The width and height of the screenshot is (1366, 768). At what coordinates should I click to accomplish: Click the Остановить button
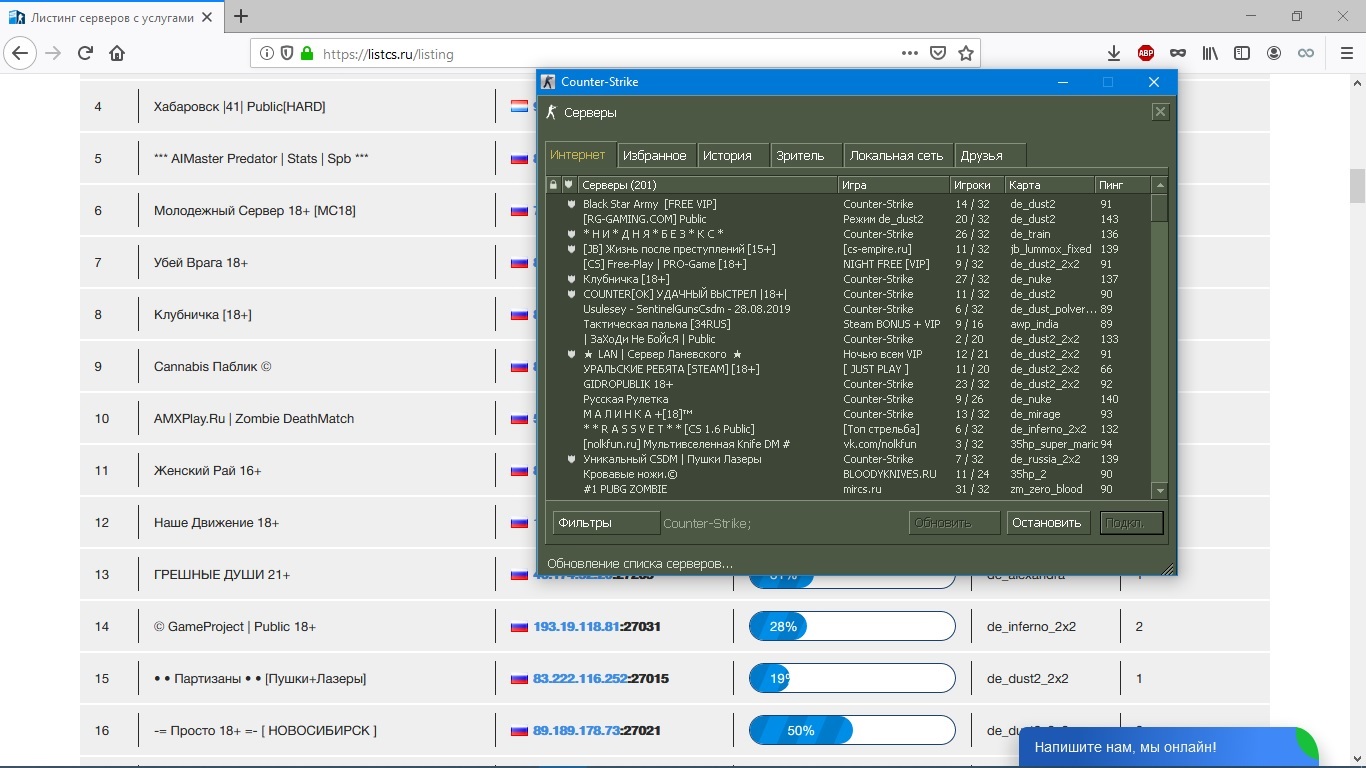pyautogui.click(x=1046, y=523)
